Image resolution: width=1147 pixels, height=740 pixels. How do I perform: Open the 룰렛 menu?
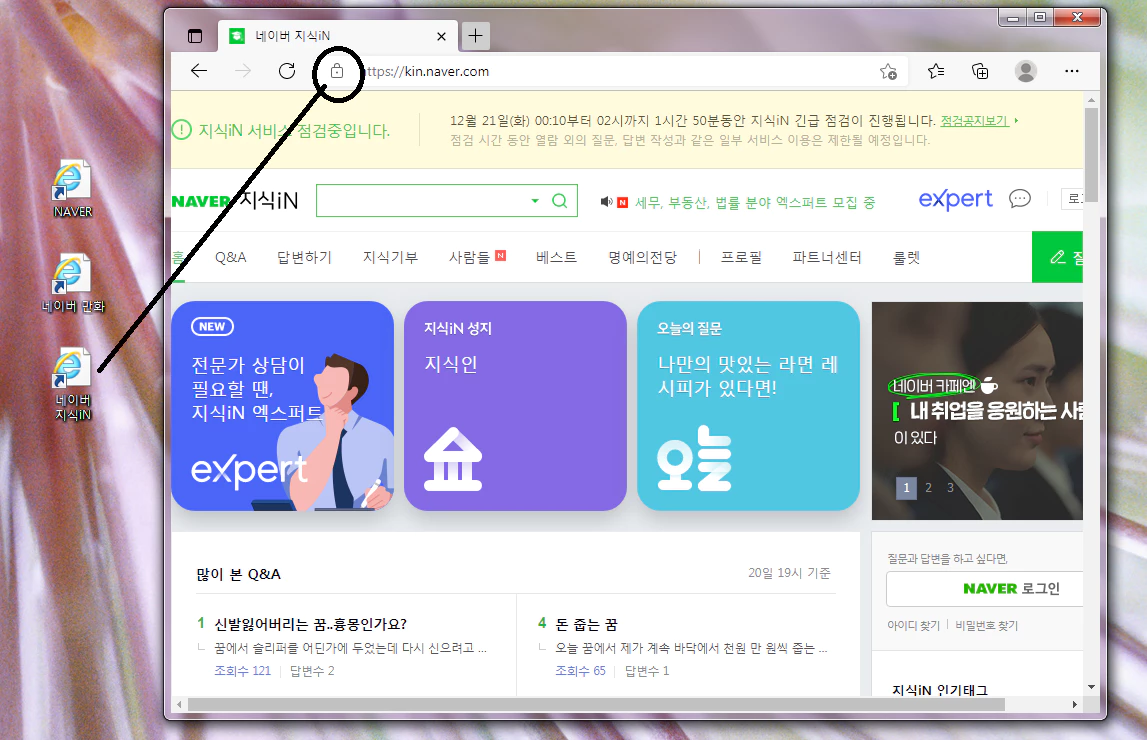pos(906,257)
